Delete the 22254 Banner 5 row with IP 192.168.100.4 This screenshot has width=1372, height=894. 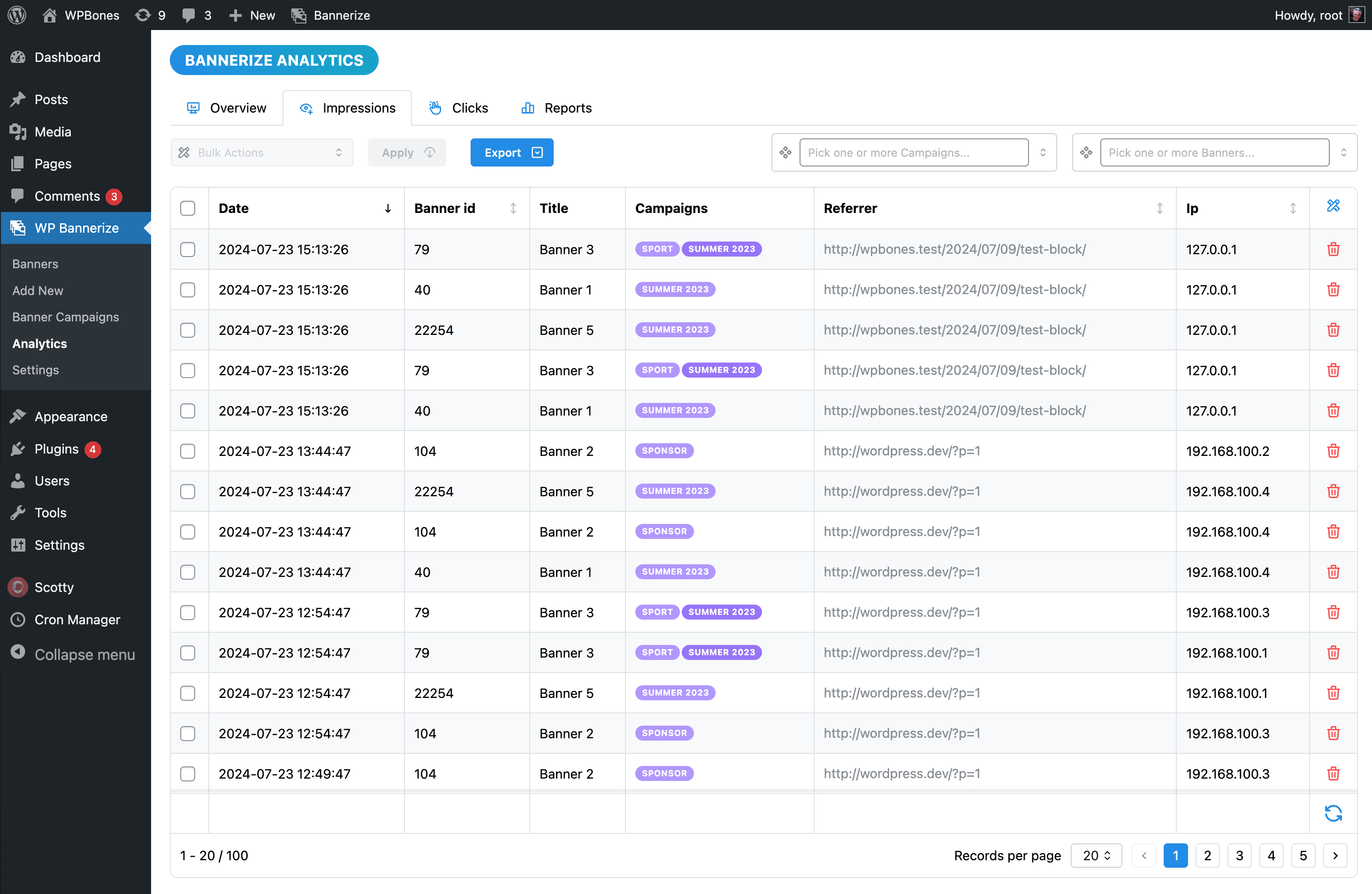1333,492
